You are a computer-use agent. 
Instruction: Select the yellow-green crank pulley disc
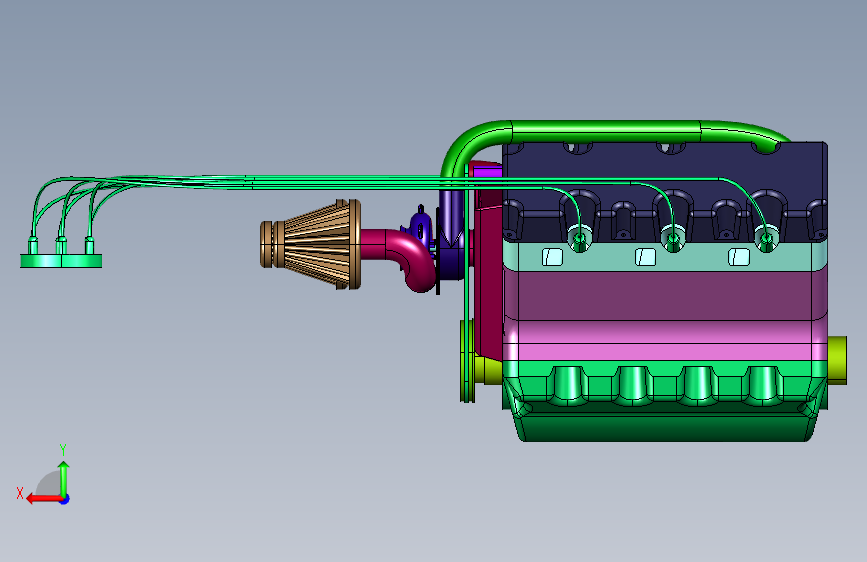[x=467, y=361]
